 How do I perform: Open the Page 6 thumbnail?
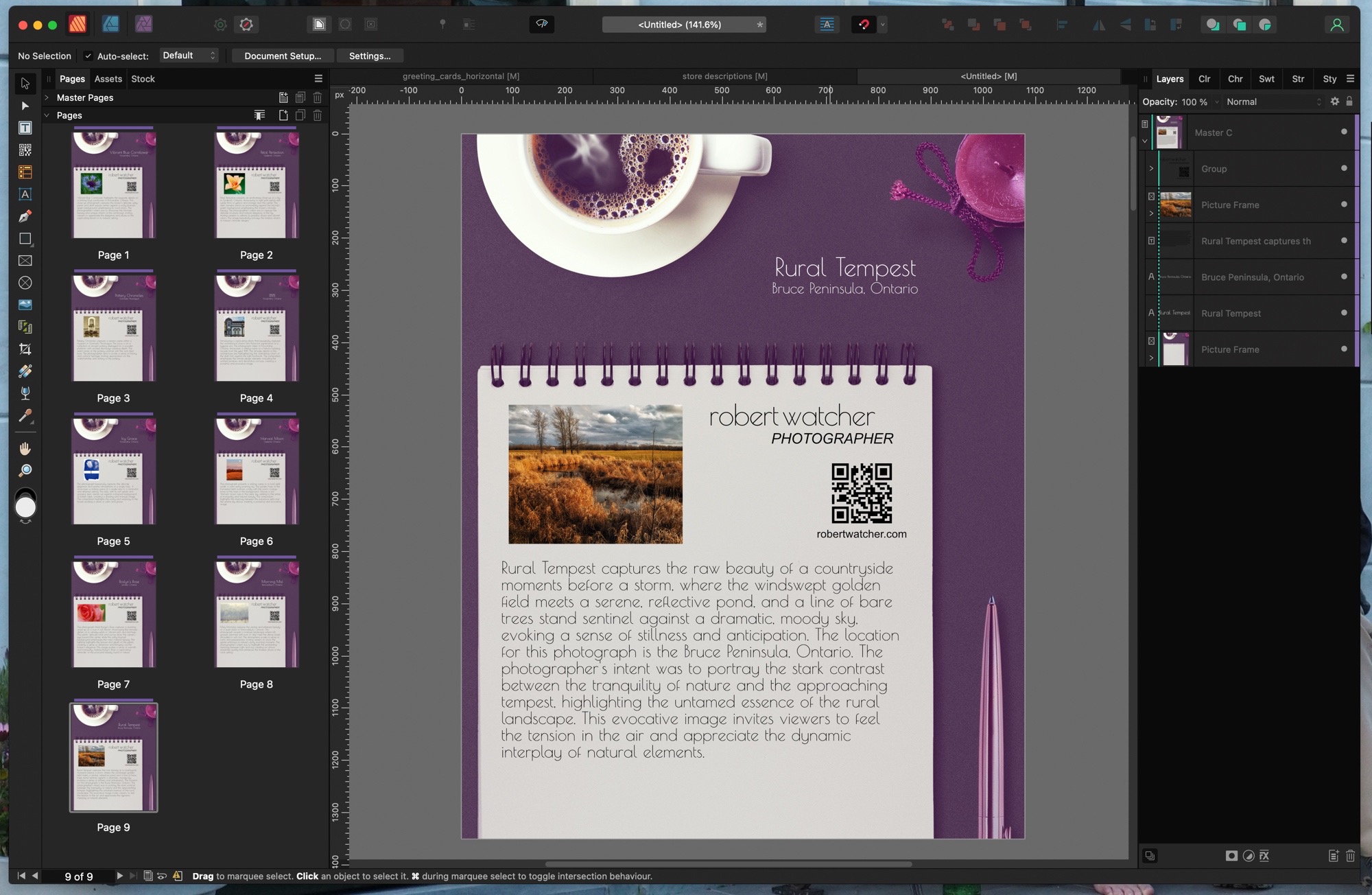click(x=257, y=470)
